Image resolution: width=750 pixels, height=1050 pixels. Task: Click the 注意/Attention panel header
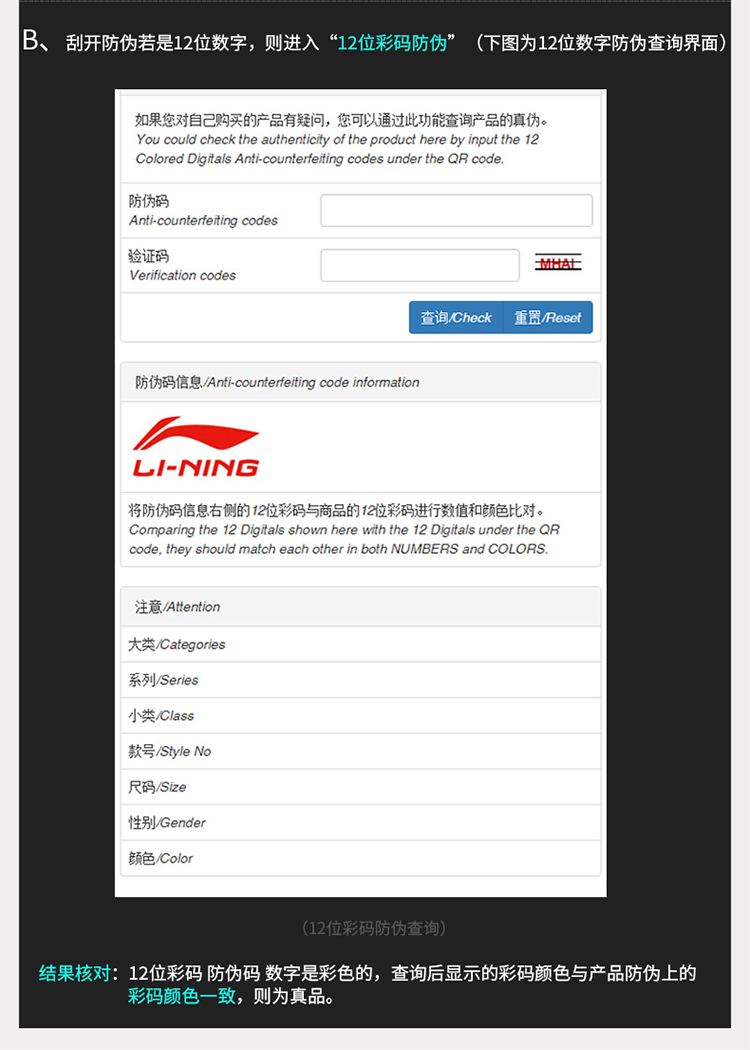coord(360,607)
